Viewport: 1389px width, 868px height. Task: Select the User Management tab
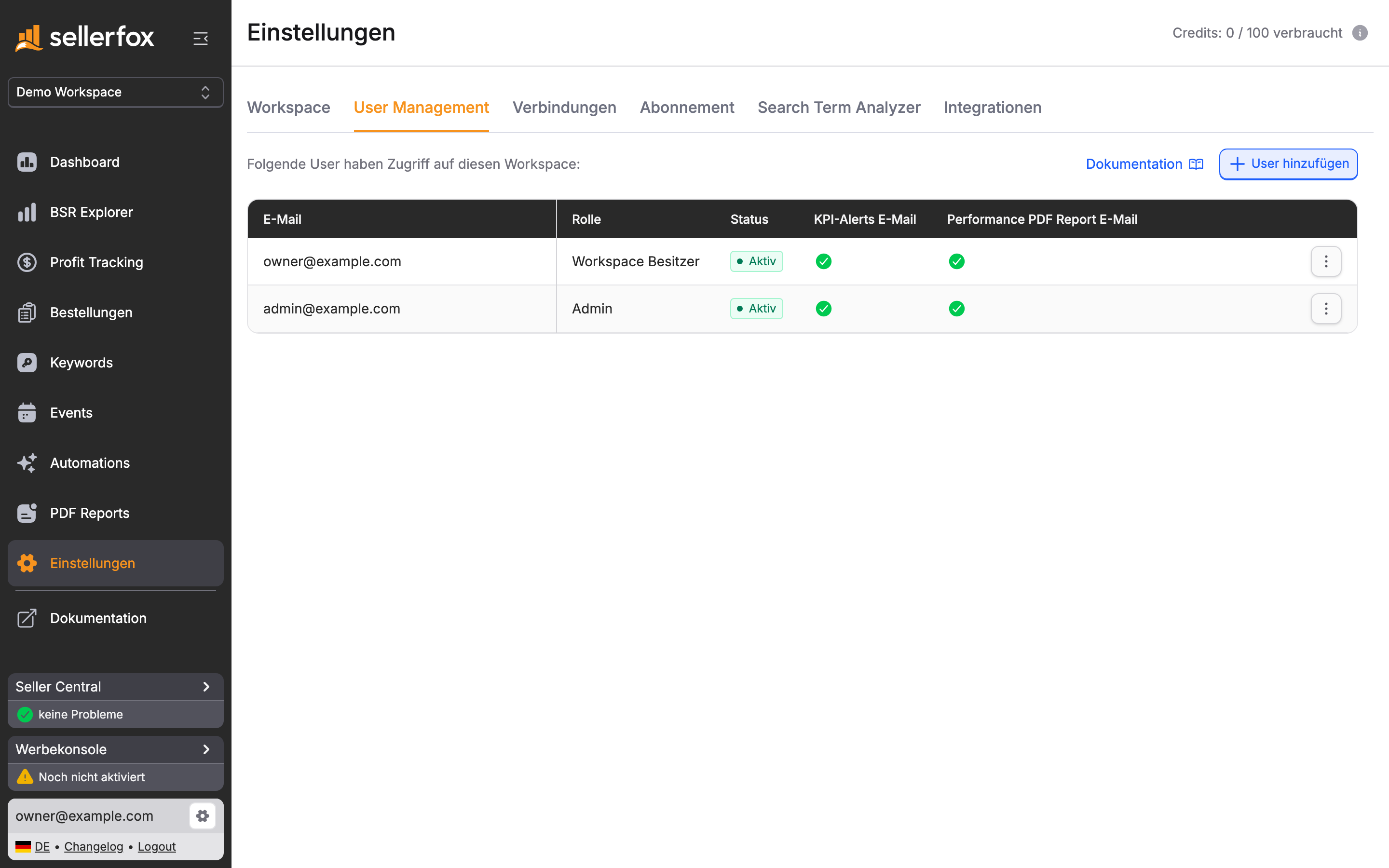pos(422,108)
